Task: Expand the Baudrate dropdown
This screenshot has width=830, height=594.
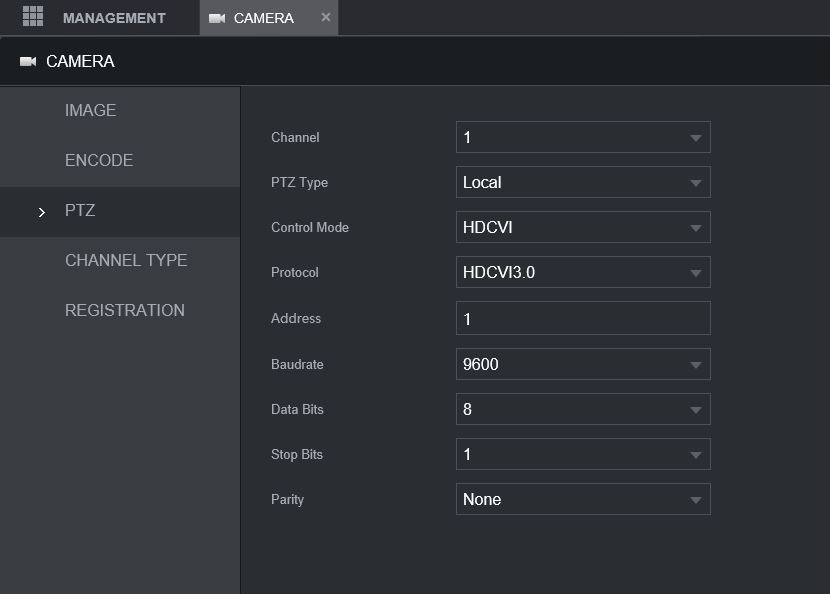Action: point(583,365)
